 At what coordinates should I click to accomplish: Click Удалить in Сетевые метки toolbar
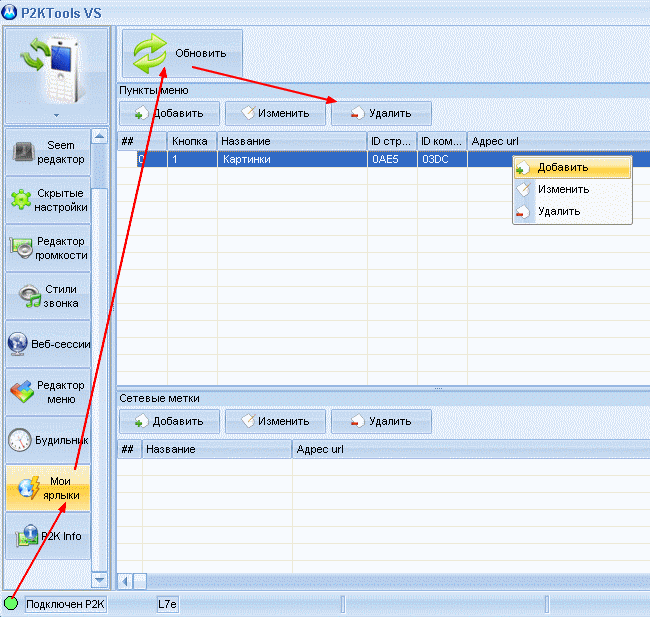[x=381, y=421]
